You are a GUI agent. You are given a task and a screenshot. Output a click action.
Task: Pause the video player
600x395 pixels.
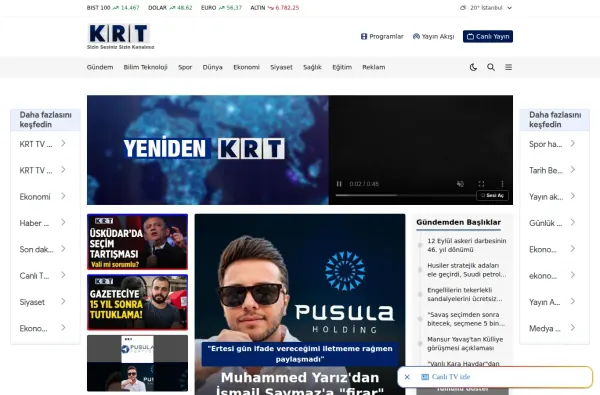coord(339,184)
